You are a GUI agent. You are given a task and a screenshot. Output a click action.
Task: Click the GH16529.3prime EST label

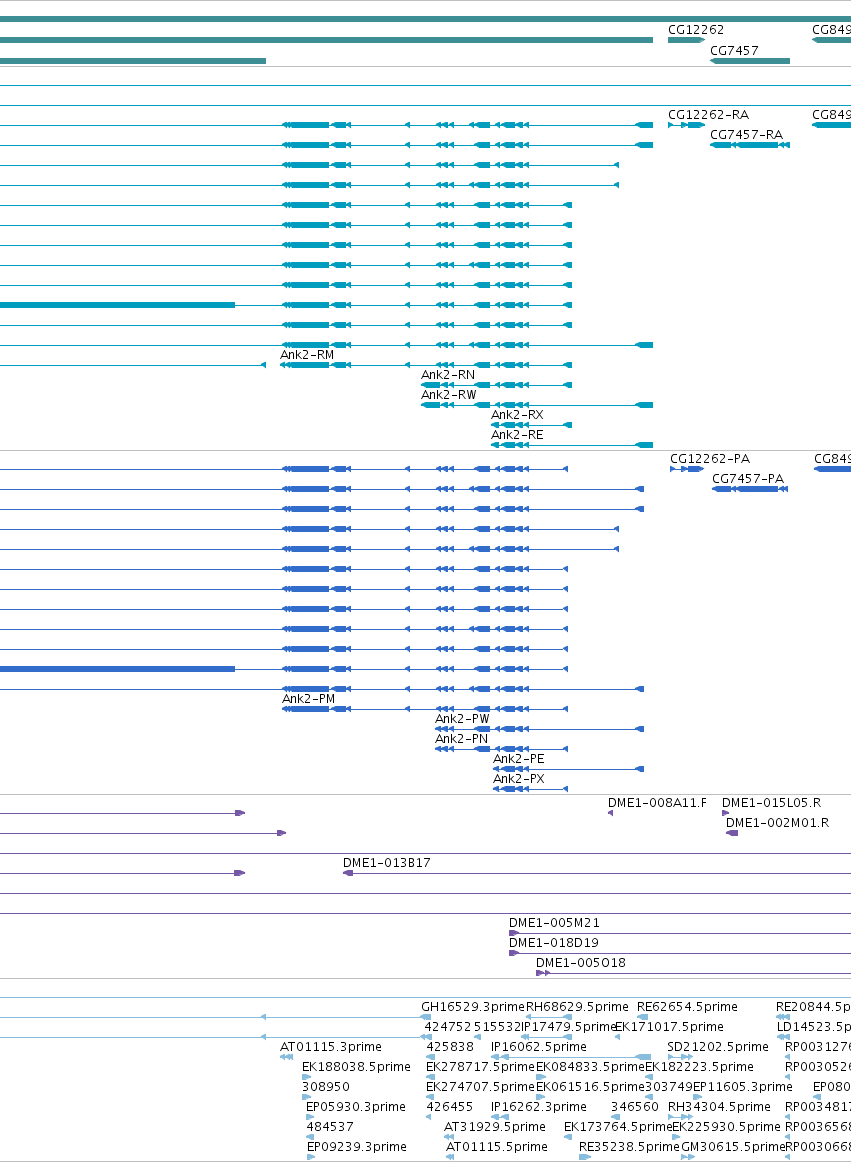(x=472, y=1006)
